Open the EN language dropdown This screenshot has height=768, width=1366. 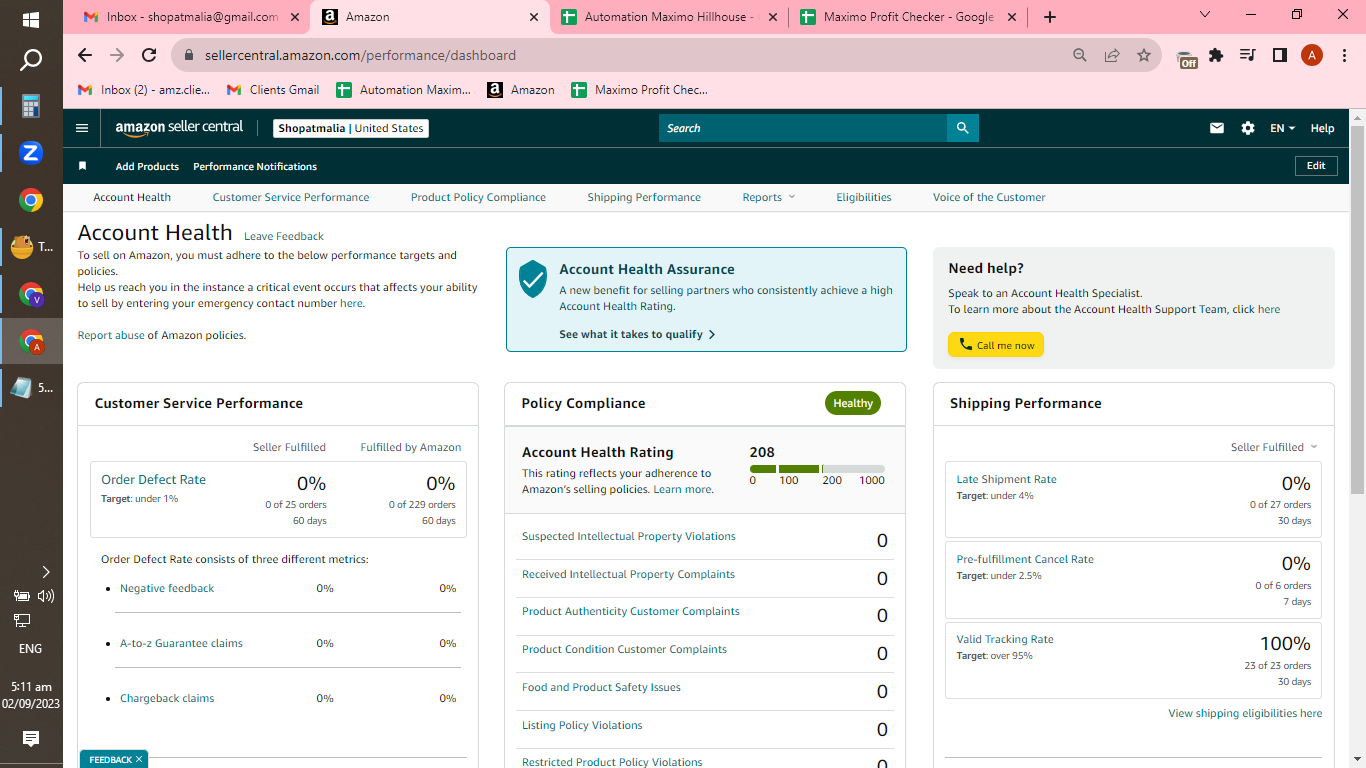(x=1282, y=128)
